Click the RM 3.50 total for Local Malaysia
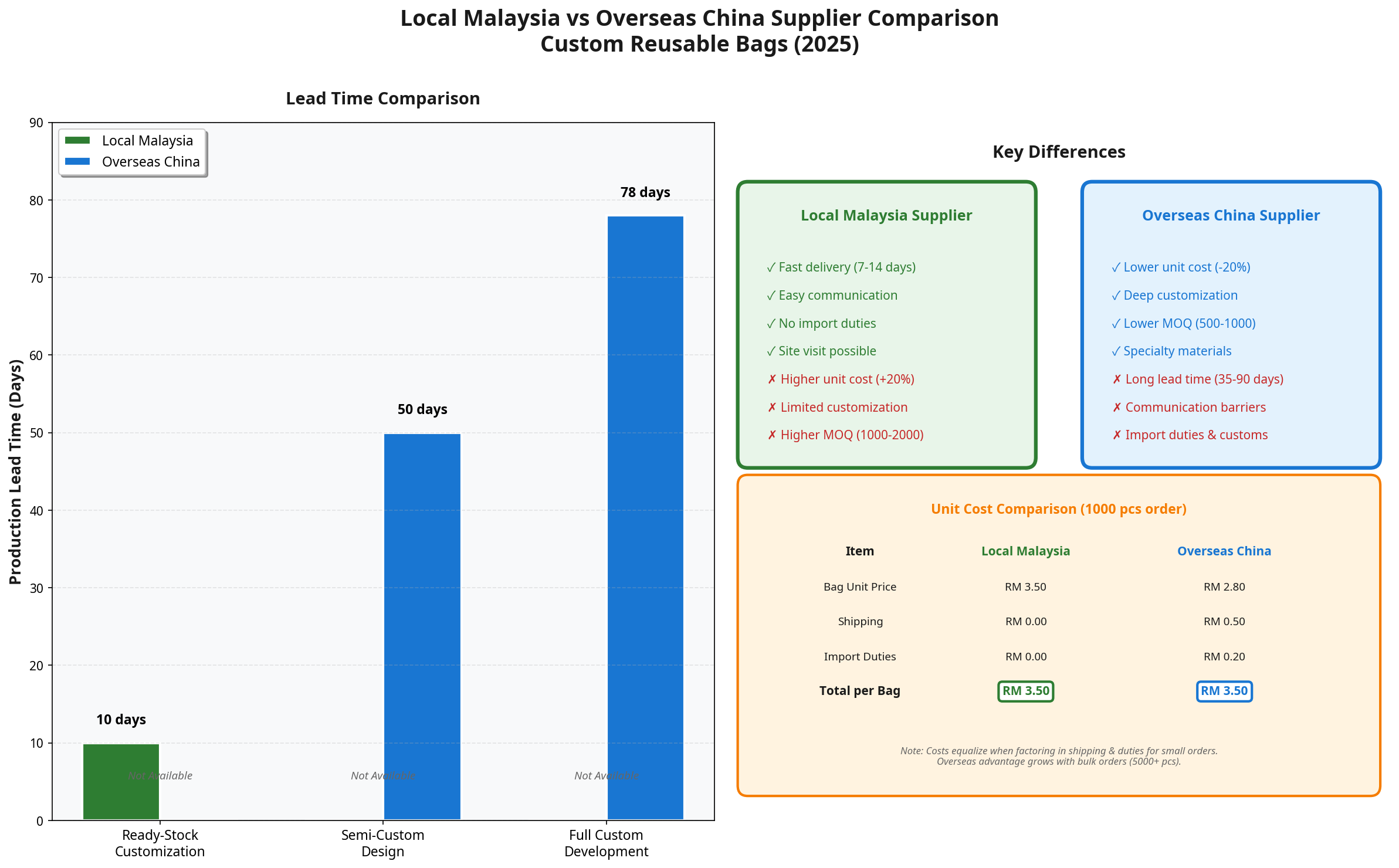This screenshot has height=868, width=1399. point(1025,691)
